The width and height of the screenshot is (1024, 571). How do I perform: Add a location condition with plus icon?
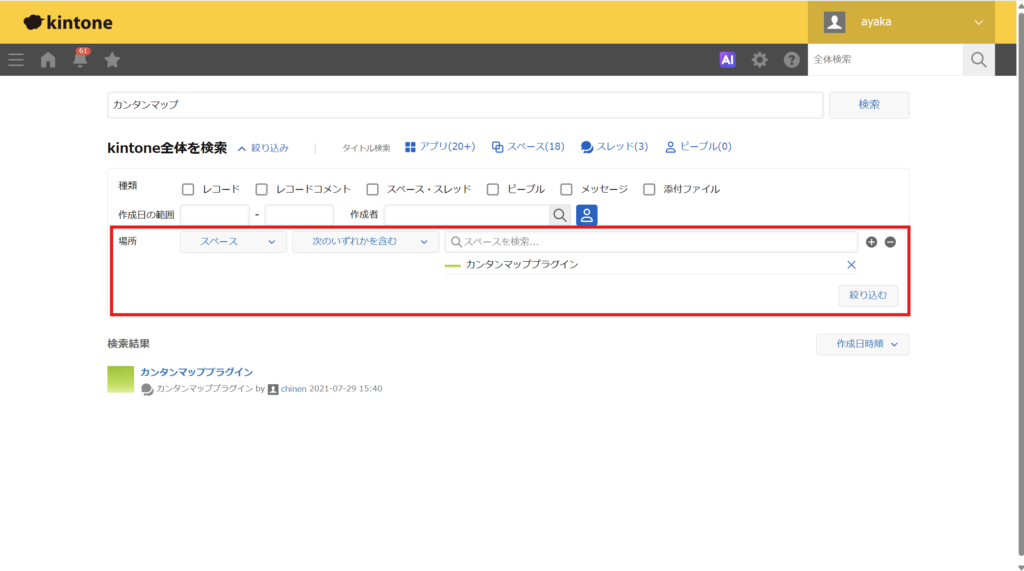click(871, 242)
